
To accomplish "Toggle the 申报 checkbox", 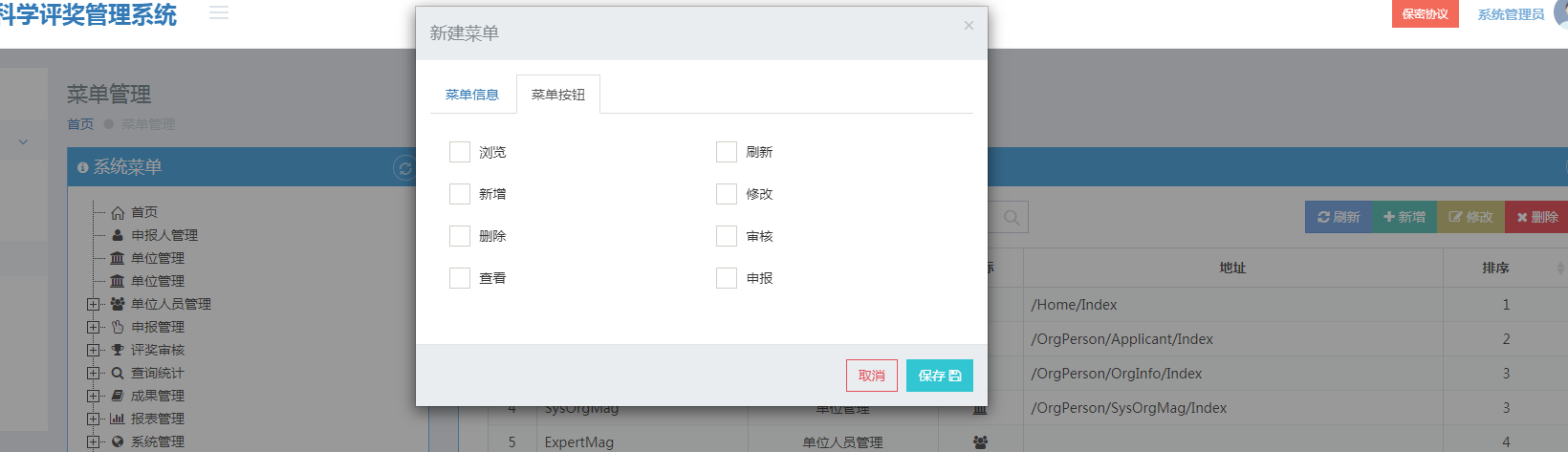I will tap(727, 278).
